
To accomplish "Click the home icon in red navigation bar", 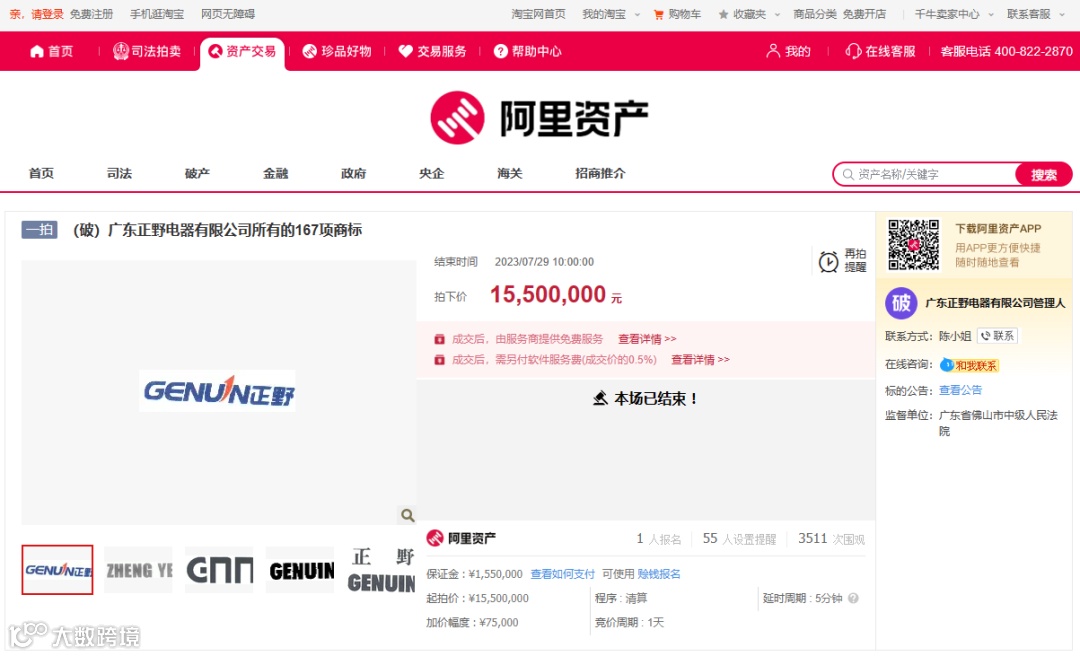I will coord(37,52).
